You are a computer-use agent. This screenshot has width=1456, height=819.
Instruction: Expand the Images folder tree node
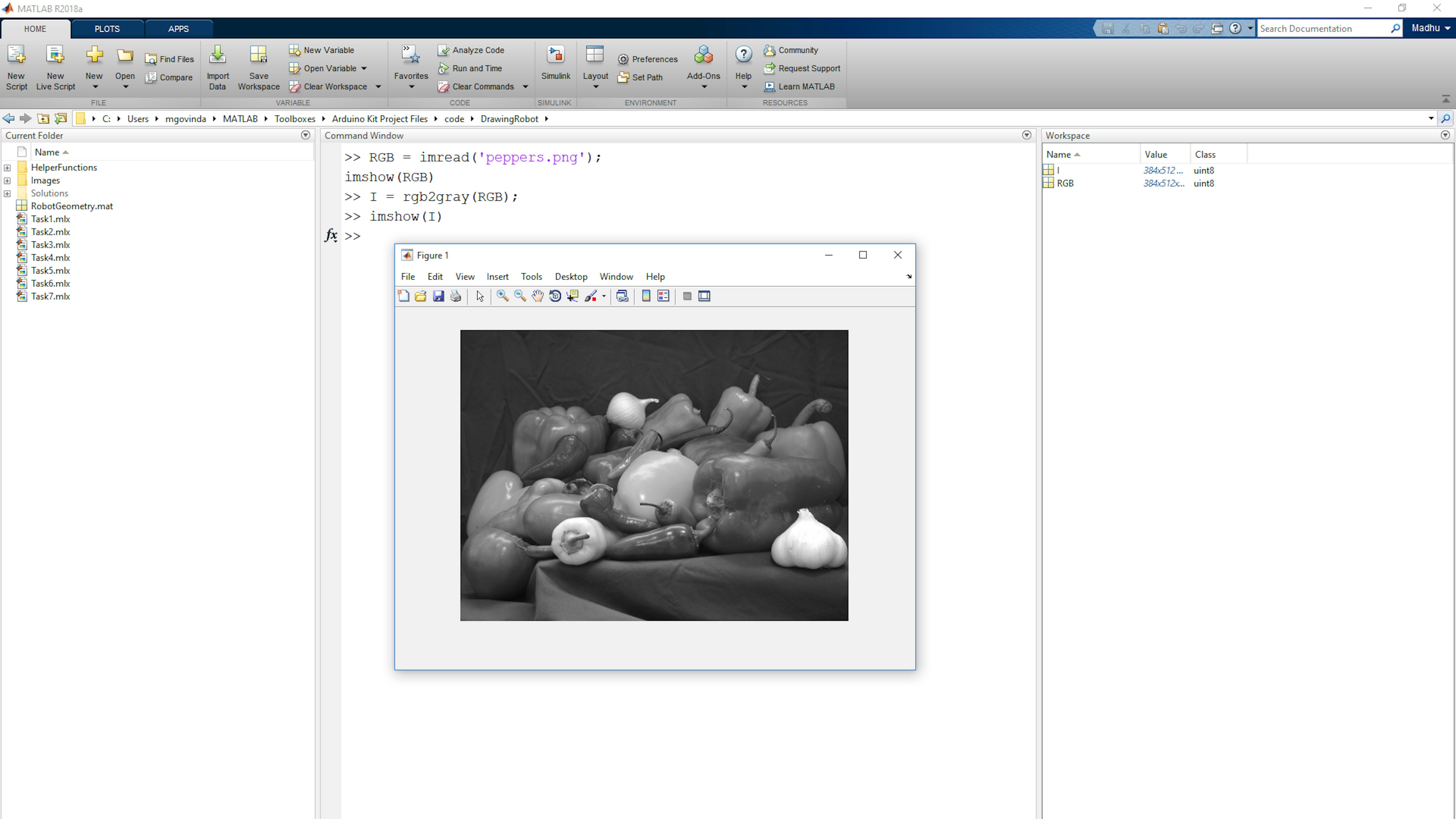coord(7,181)
